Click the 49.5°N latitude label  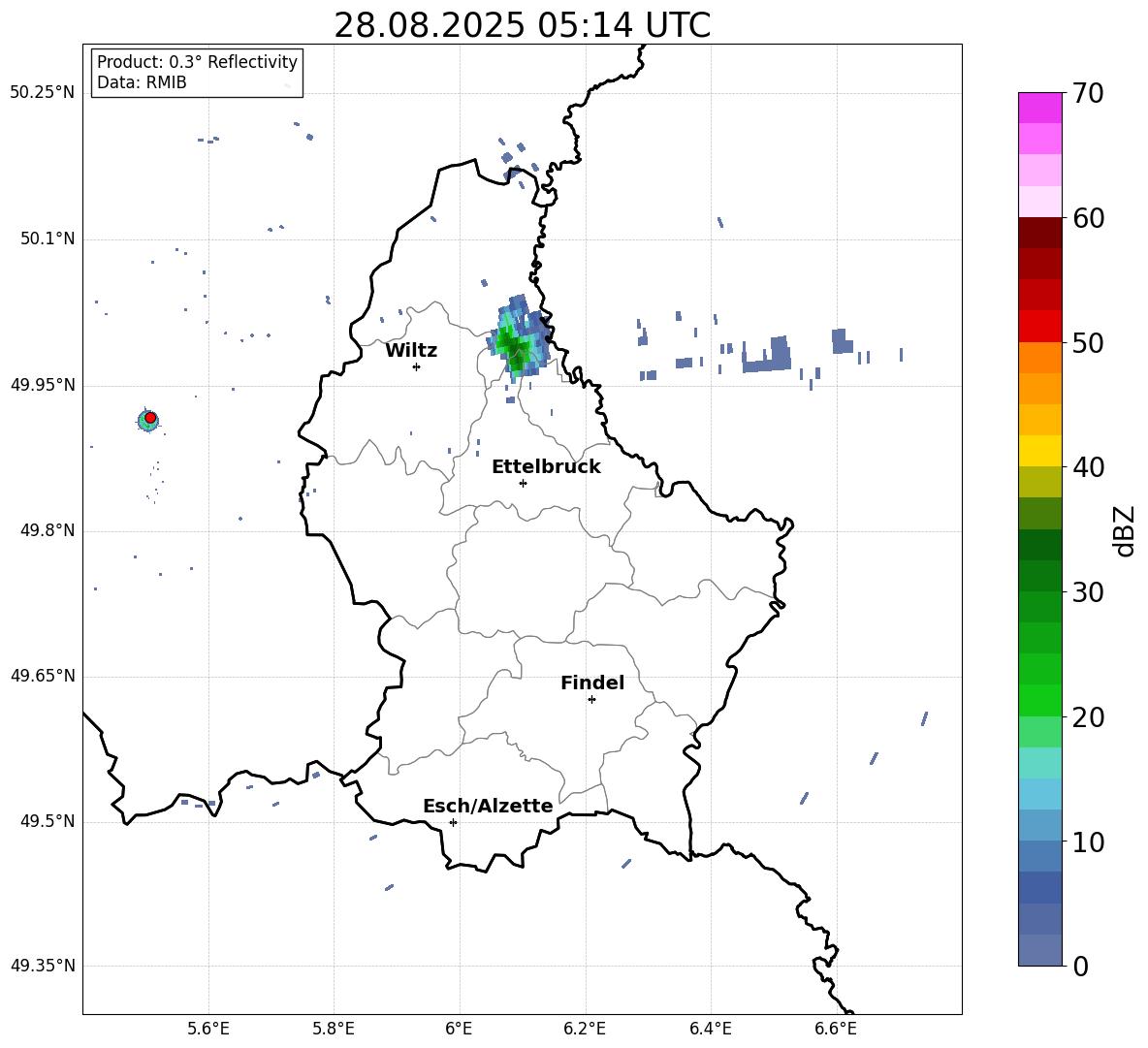point(47,822)
